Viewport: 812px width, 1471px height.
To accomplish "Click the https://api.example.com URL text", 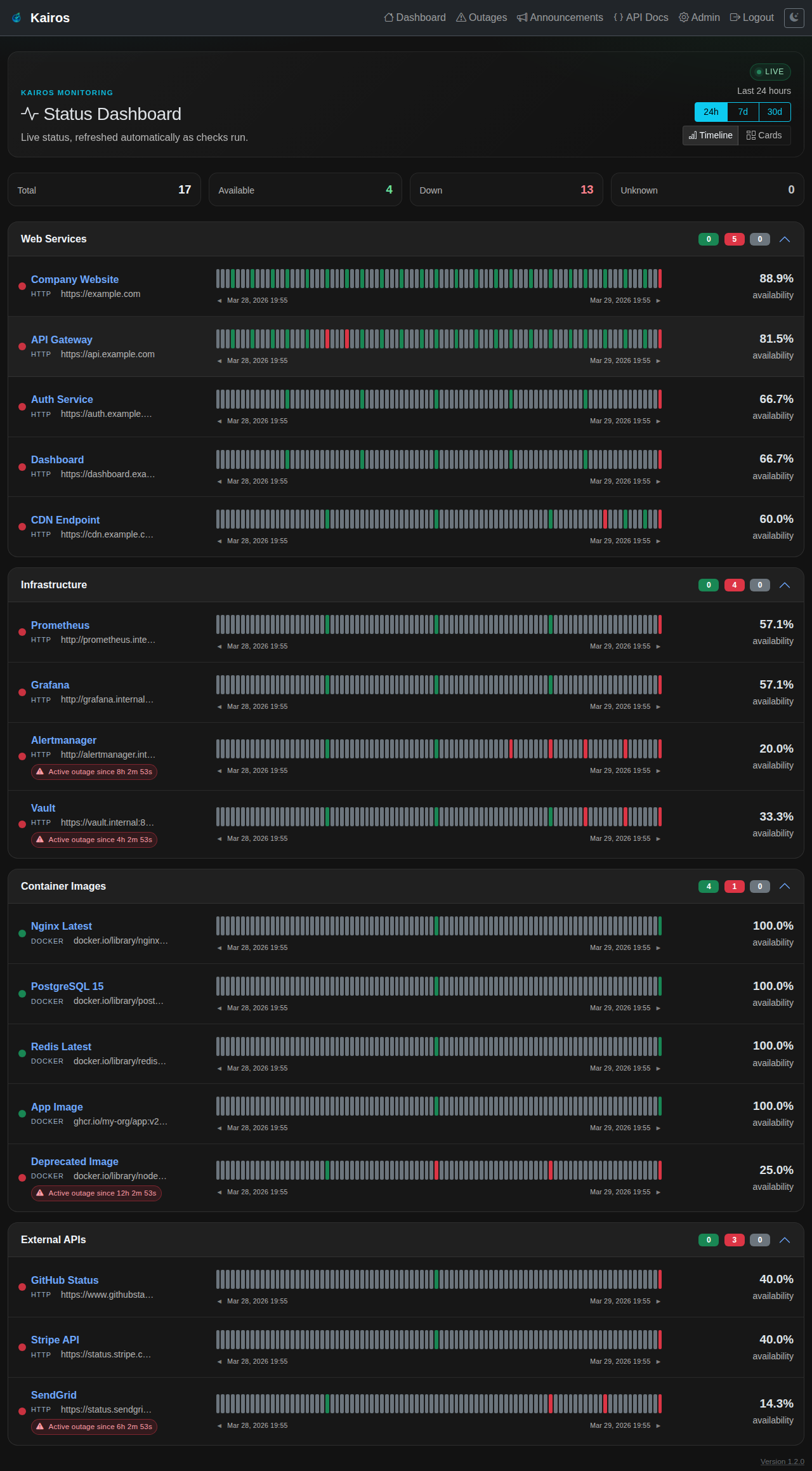I will [108, 354].
